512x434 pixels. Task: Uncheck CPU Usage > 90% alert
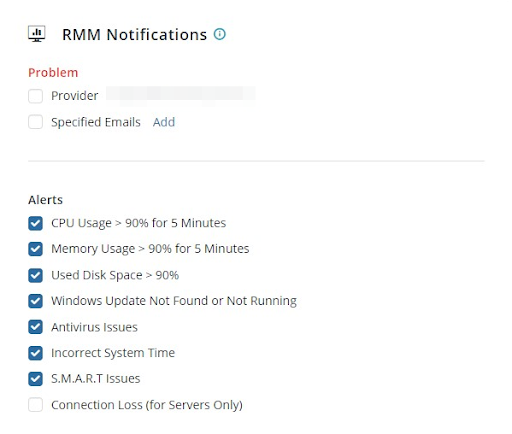pos(35,223)
